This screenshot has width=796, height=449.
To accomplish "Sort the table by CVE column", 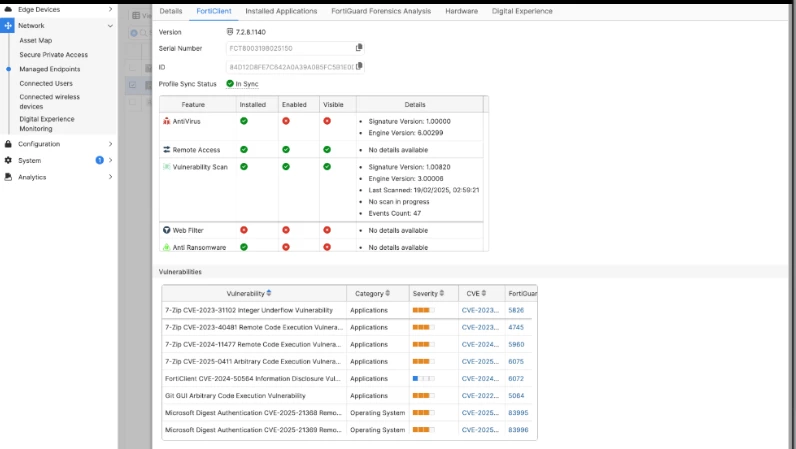I will pos(484,293).
